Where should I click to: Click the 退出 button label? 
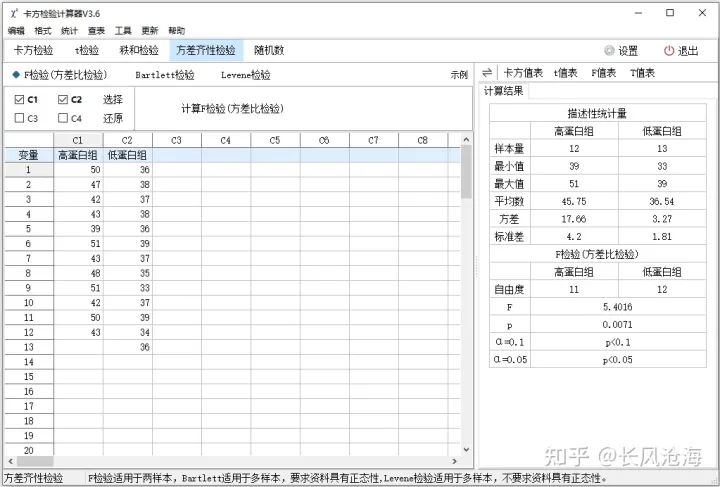(x=688, y=50)
